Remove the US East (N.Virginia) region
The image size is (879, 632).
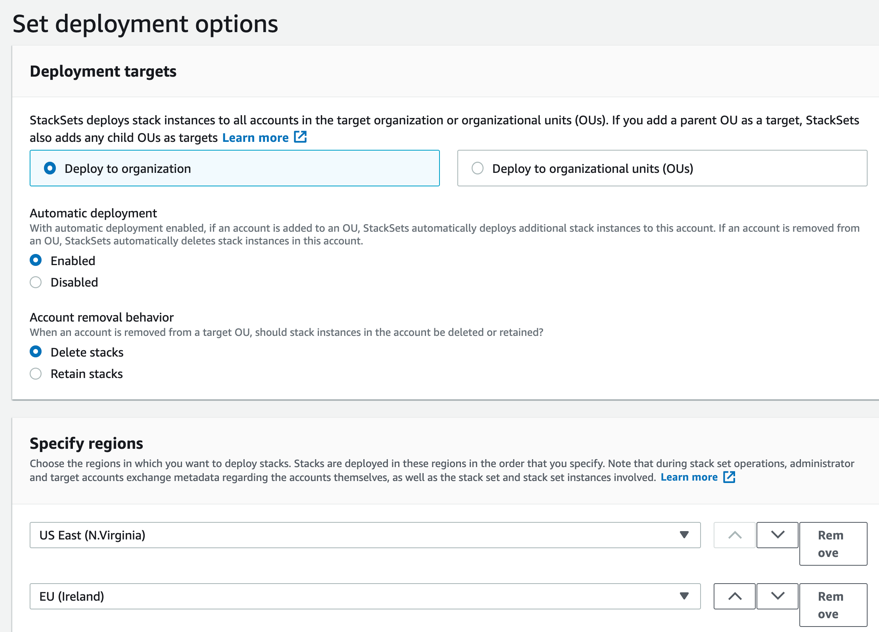point(833,543)
